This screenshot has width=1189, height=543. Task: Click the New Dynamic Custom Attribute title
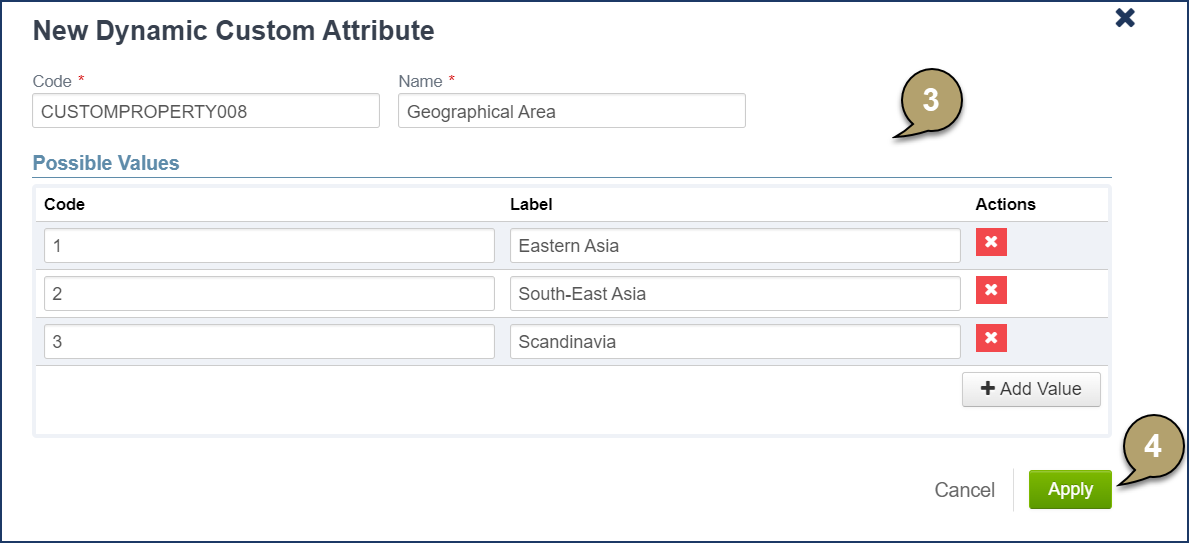(234, 31)
